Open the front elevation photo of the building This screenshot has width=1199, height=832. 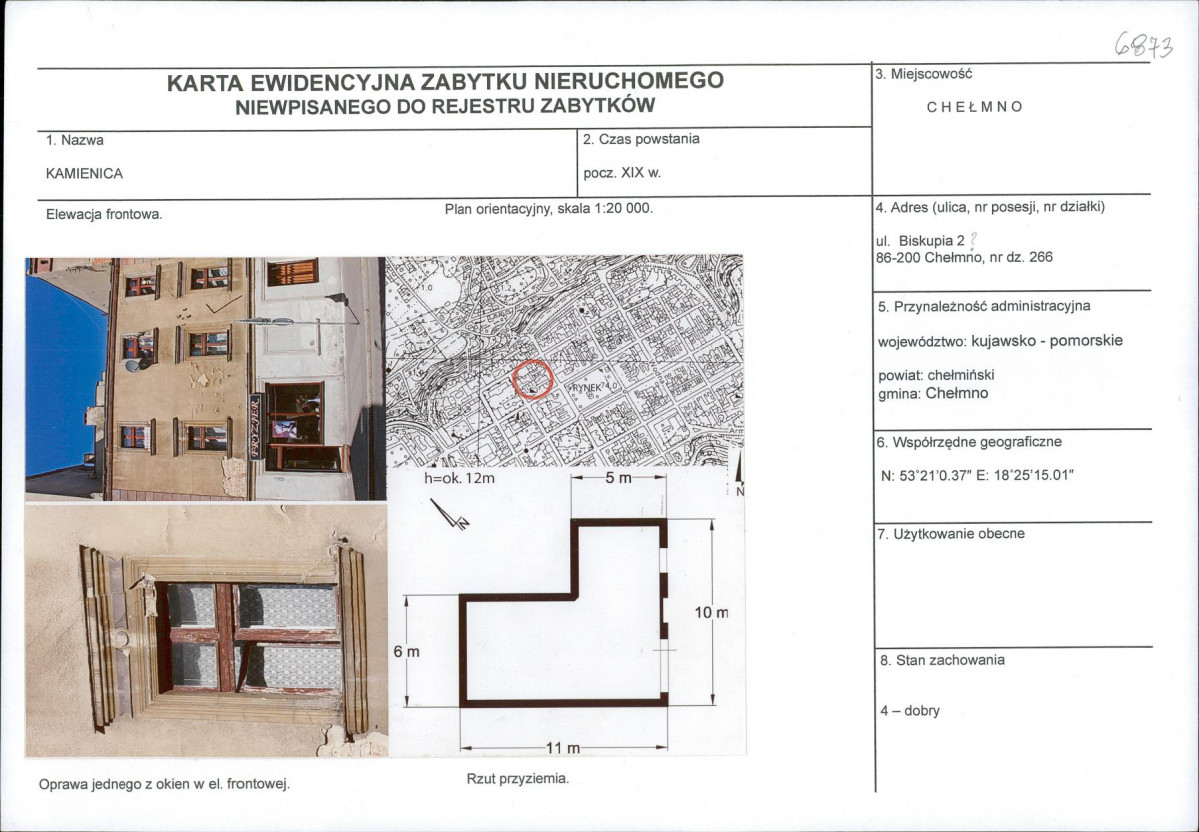pyautogui.click(x=205, y=378)
